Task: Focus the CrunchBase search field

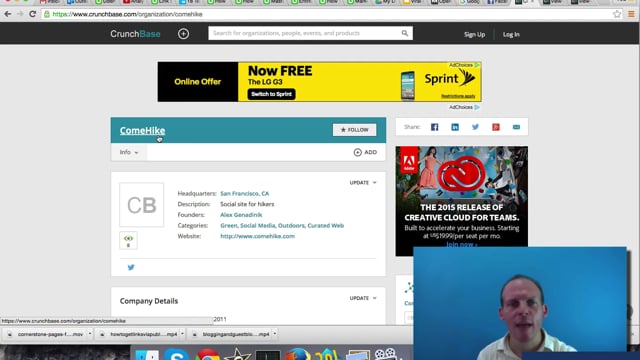Action: (310, 33)
